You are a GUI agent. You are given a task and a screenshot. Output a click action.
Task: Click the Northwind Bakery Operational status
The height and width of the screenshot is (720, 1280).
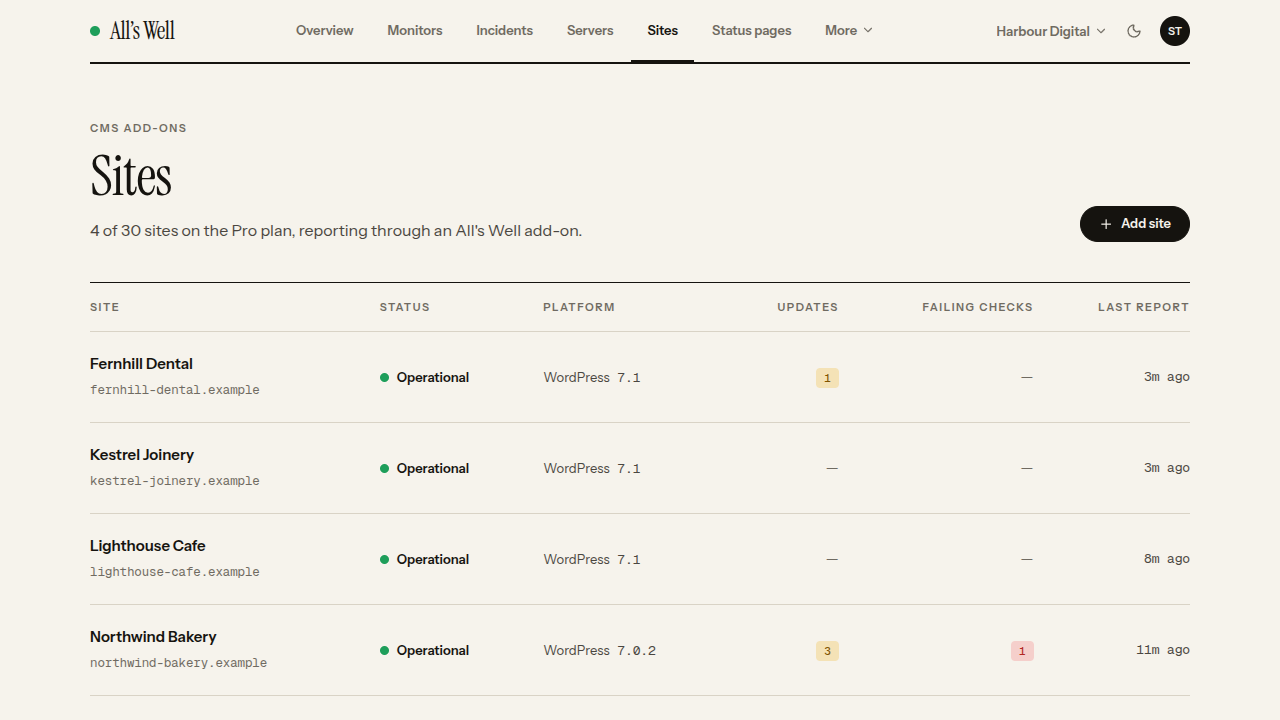tap(425, 650)
